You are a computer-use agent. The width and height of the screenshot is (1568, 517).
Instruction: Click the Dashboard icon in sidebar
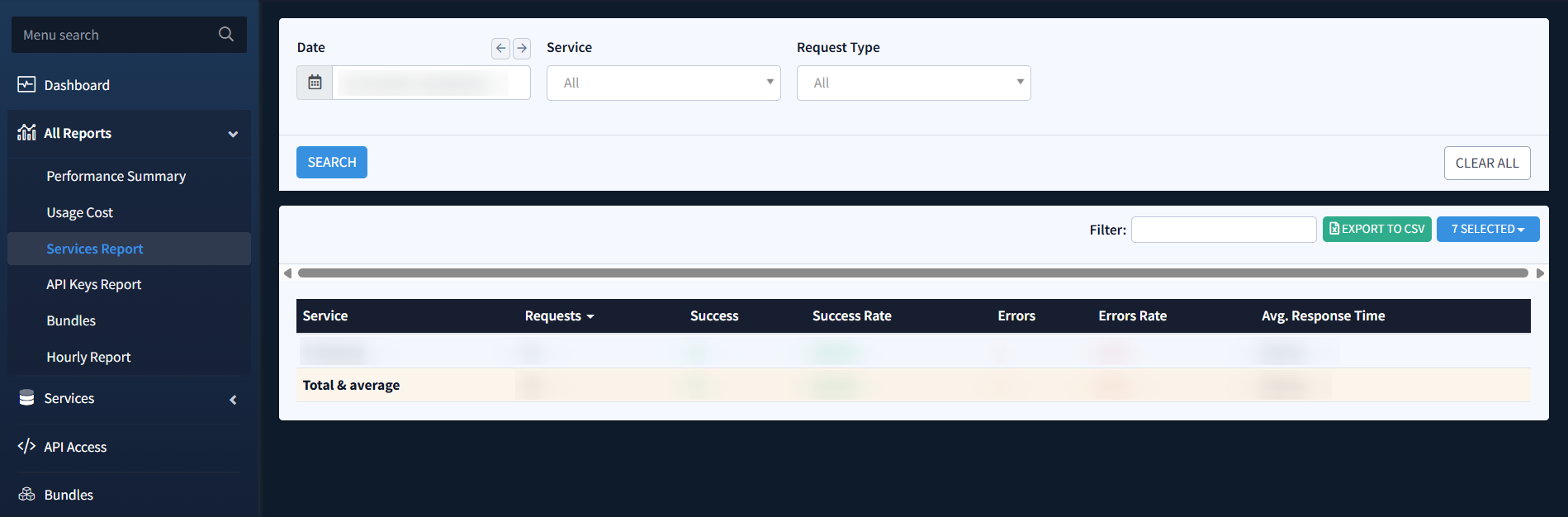pyautogui.click(x=26, y=85)
